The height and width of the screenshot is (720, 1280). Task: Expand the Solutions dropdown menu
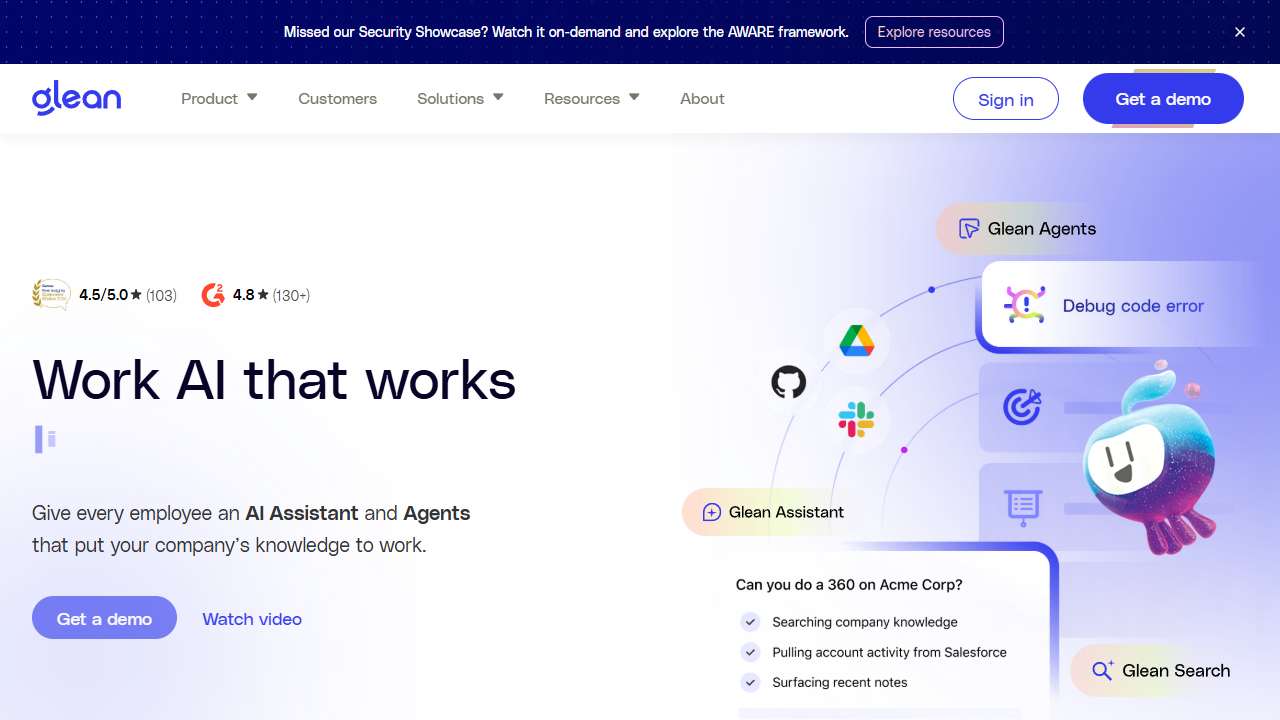[460, 99]
